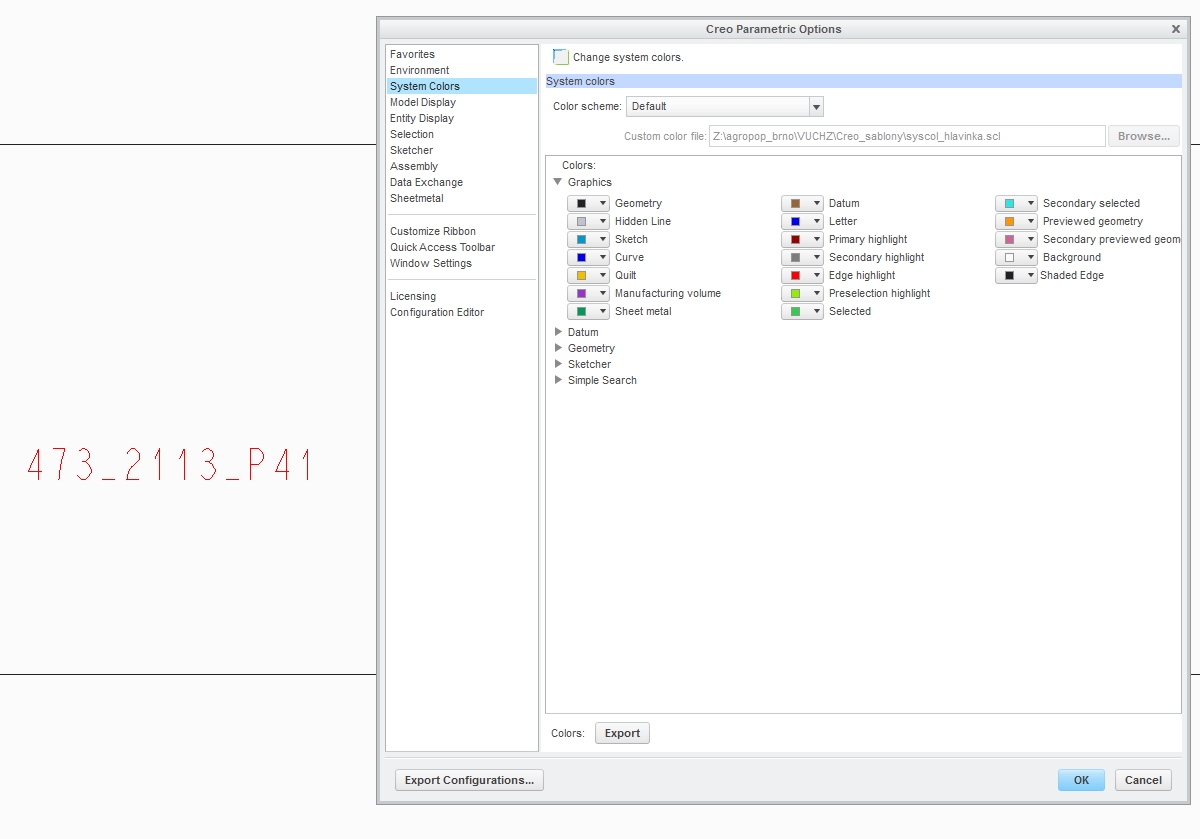This screenshot has width=1200, height=839.
Task: Open the Primary highlight color dropdown
Action: click(802, 239)
